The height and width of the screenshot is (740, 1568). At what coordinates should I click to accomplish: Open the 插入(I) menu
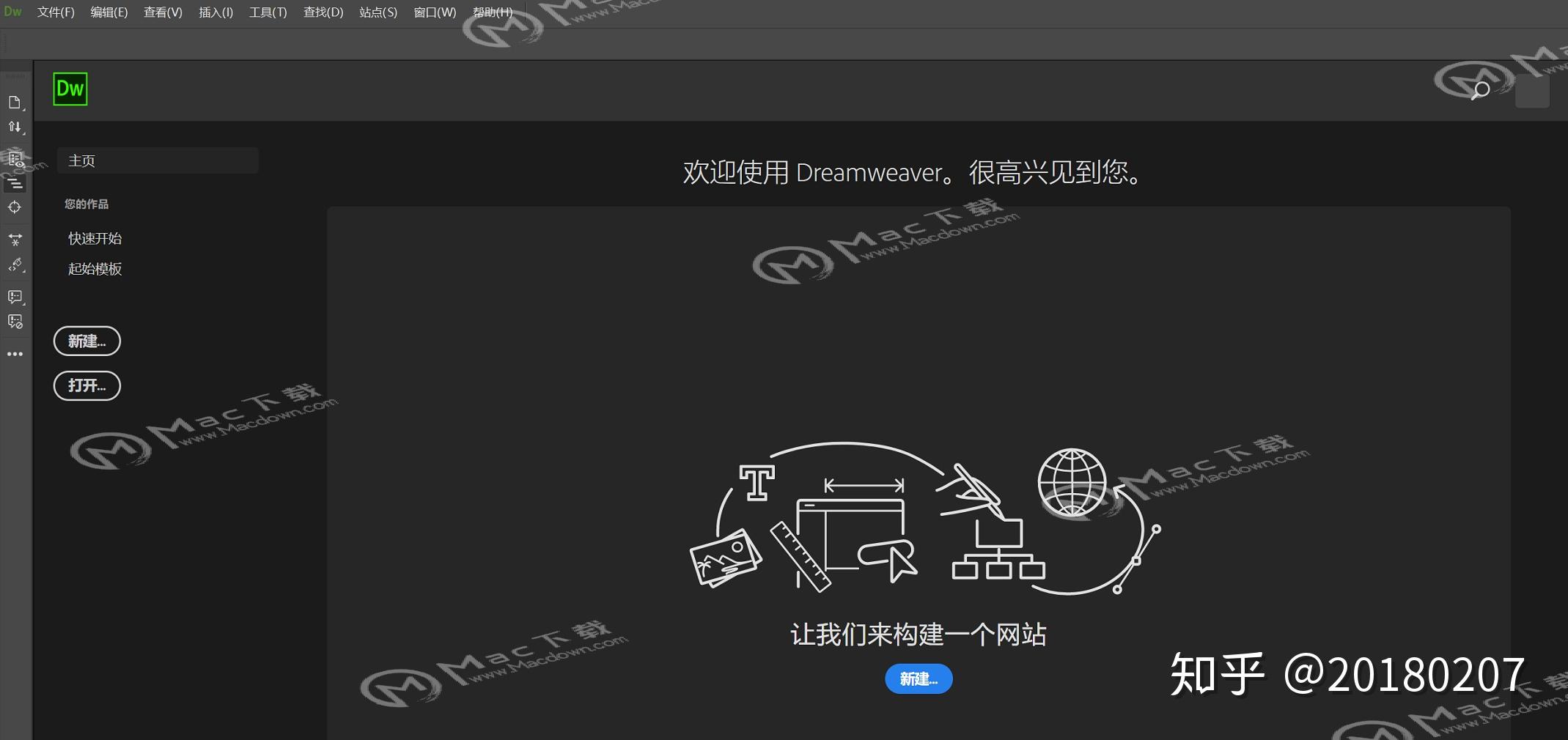coord(216,12)
